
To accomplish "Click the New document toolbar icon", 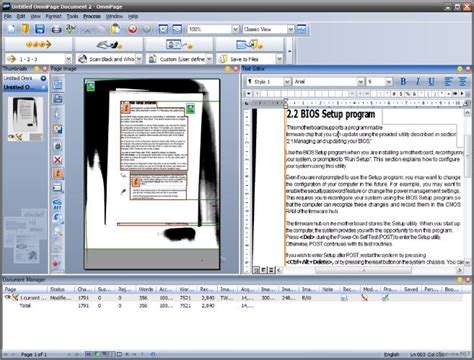I will tap(12, 29).
